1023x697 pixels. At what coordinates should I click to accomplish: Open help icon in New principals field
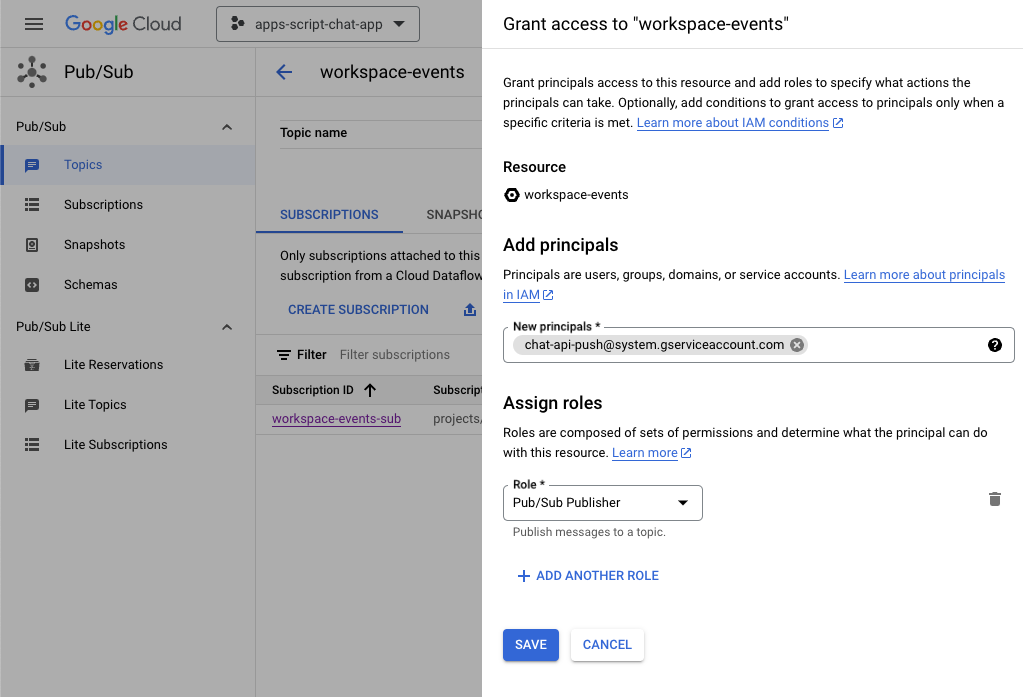(994, 345)
